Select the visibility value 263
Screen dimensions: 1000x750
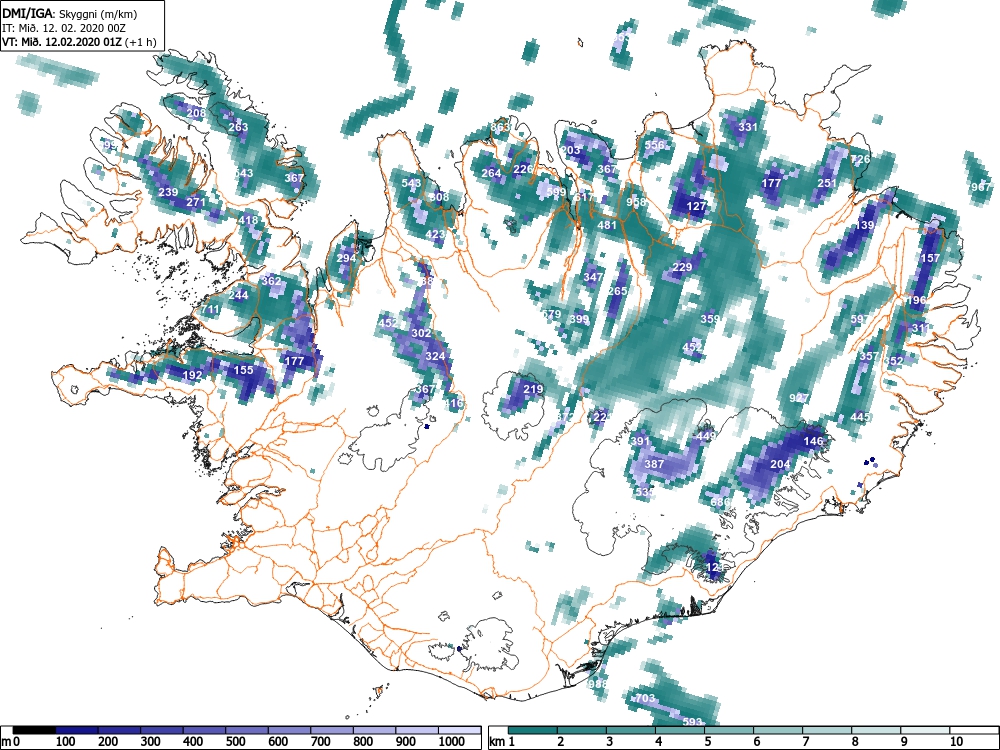click(x=238, y=127)
